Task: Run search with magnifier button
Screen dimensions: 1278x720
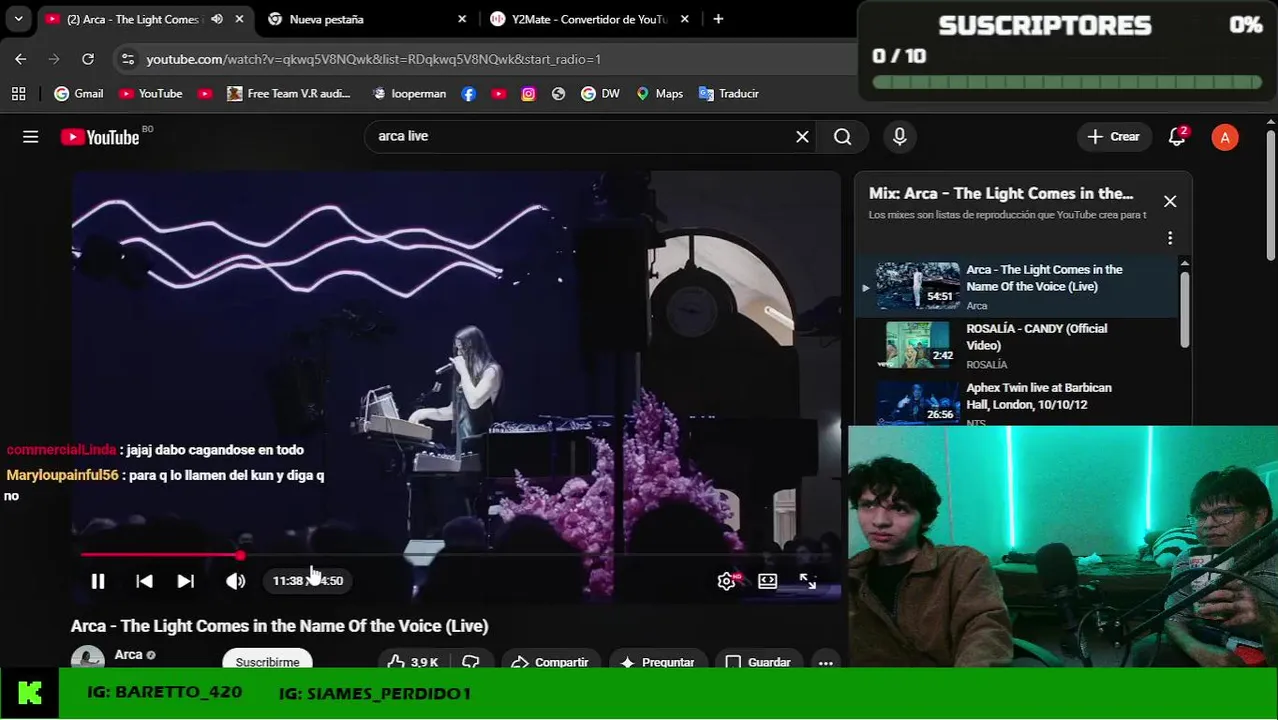Action: click(x=843, y=137)
